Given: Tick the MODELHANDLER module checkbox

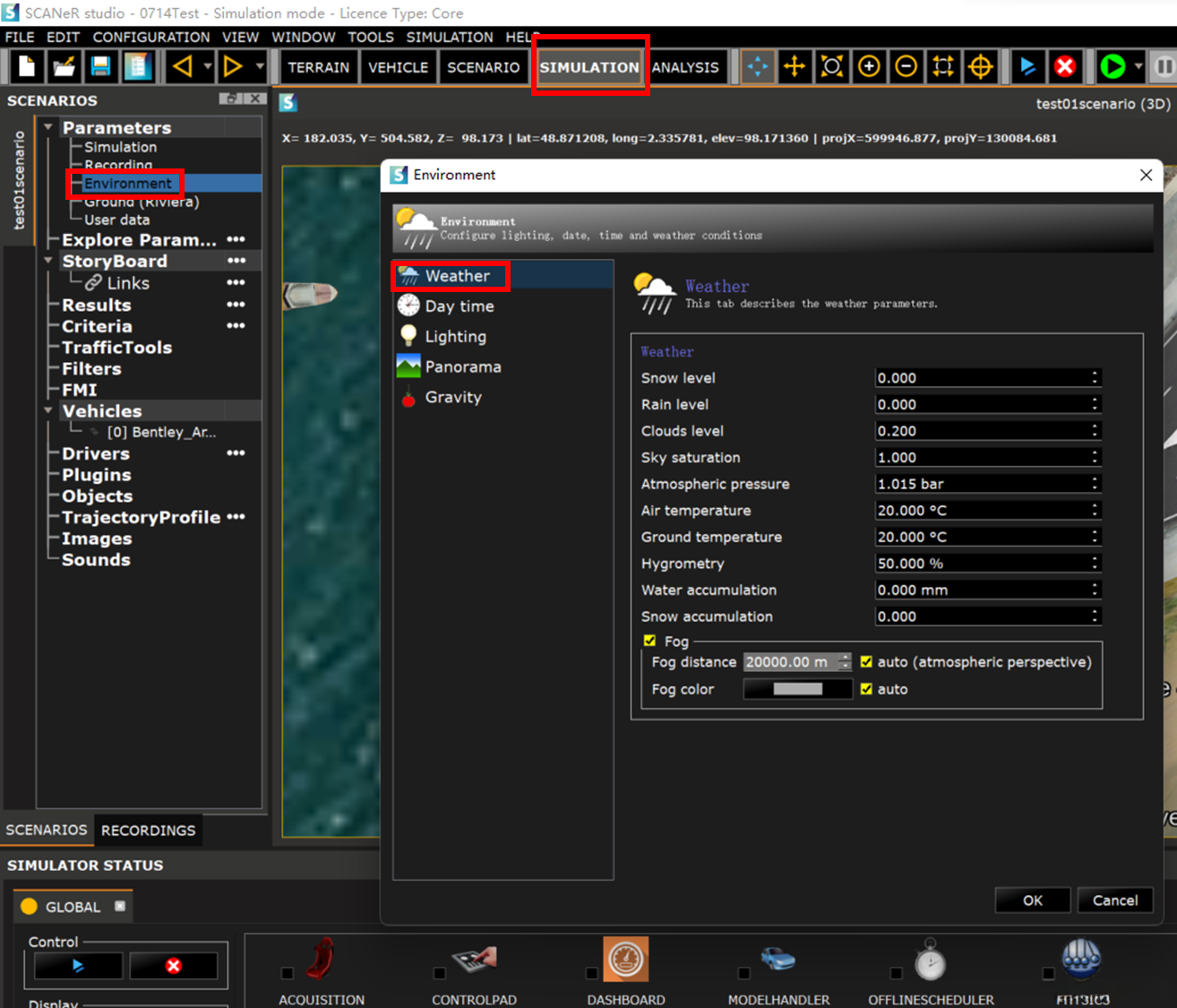Looking at the screenshot, I should [x=743, y=973].
